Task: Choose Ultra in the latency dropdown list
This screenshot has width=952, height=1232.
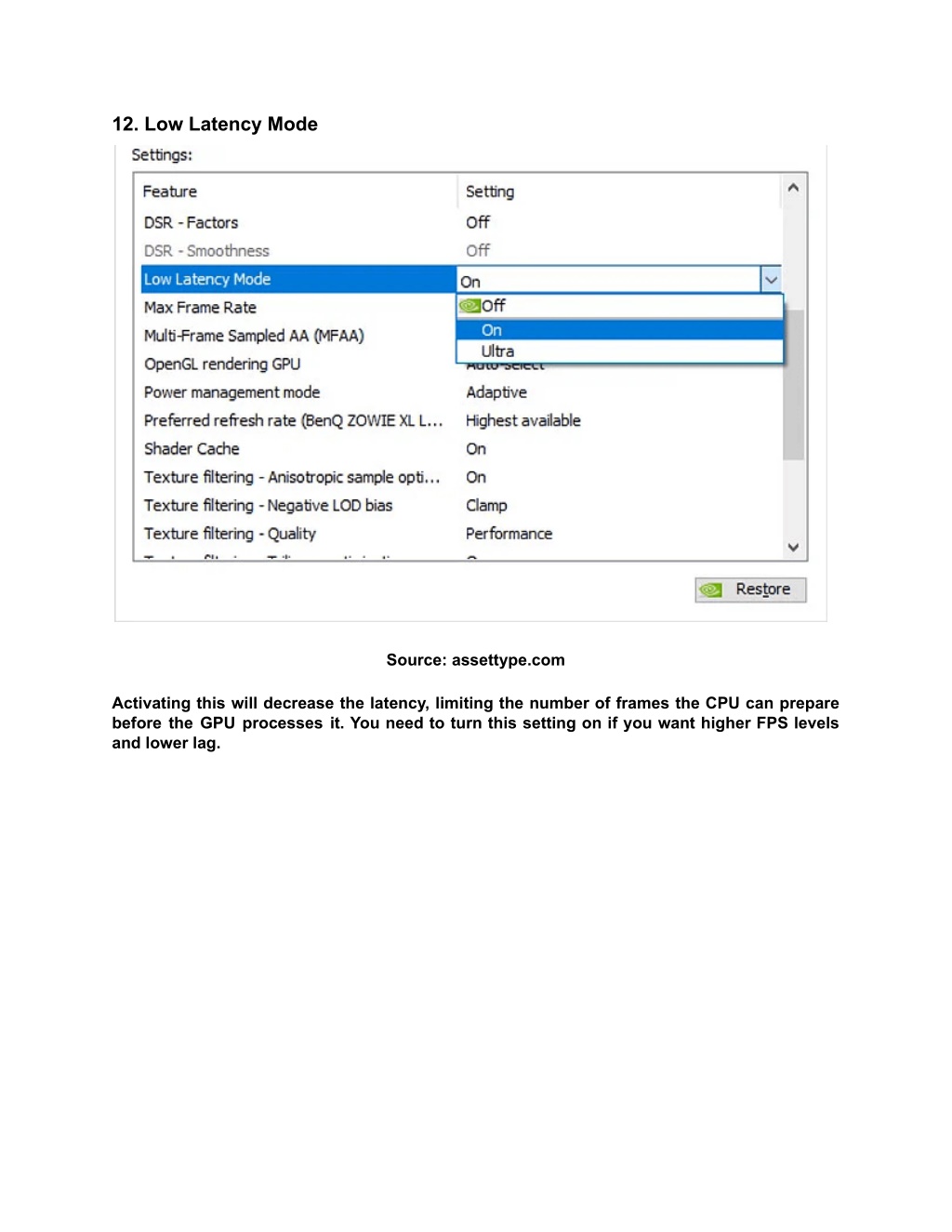Action: click(620, 351)
